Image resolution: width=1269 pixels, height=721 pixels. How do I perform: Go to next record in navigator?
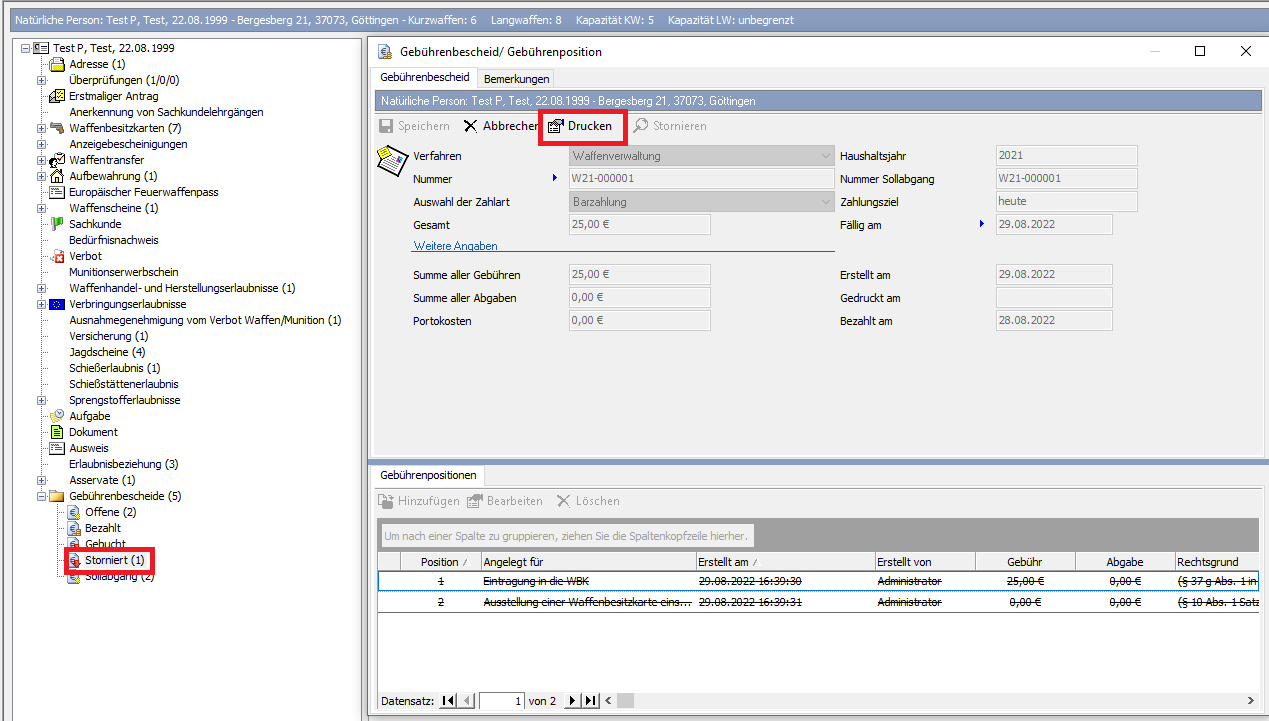click(x=573, y=701)
